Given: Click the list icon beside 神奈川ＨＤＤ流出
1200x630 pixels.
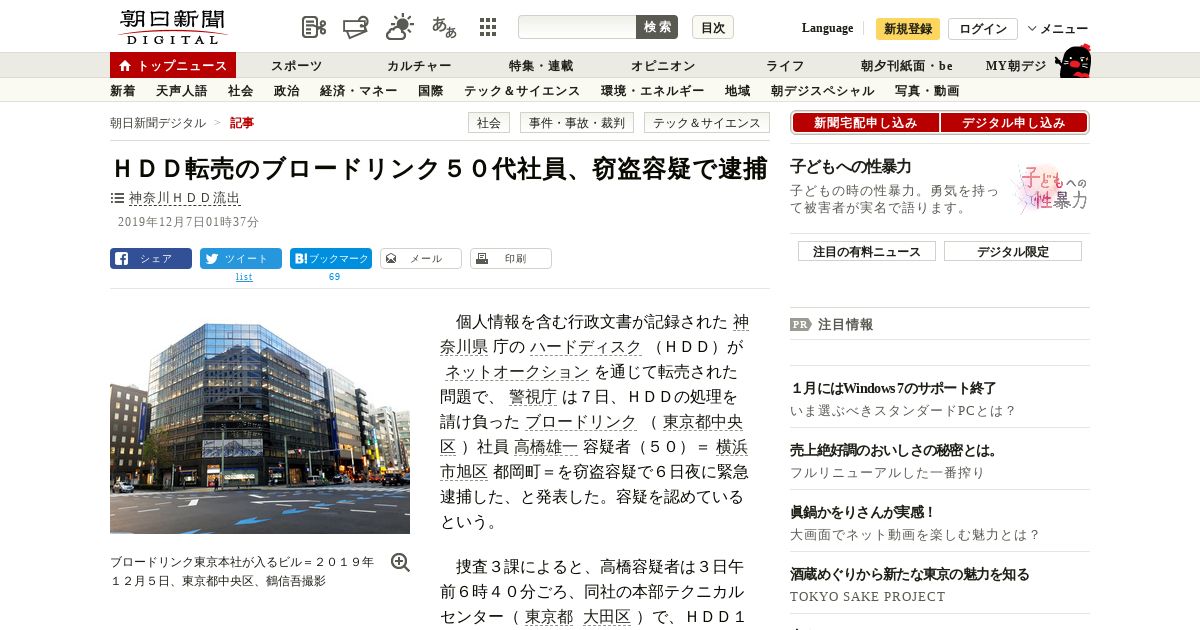Looking at the screenshot, I should [117, 198].
